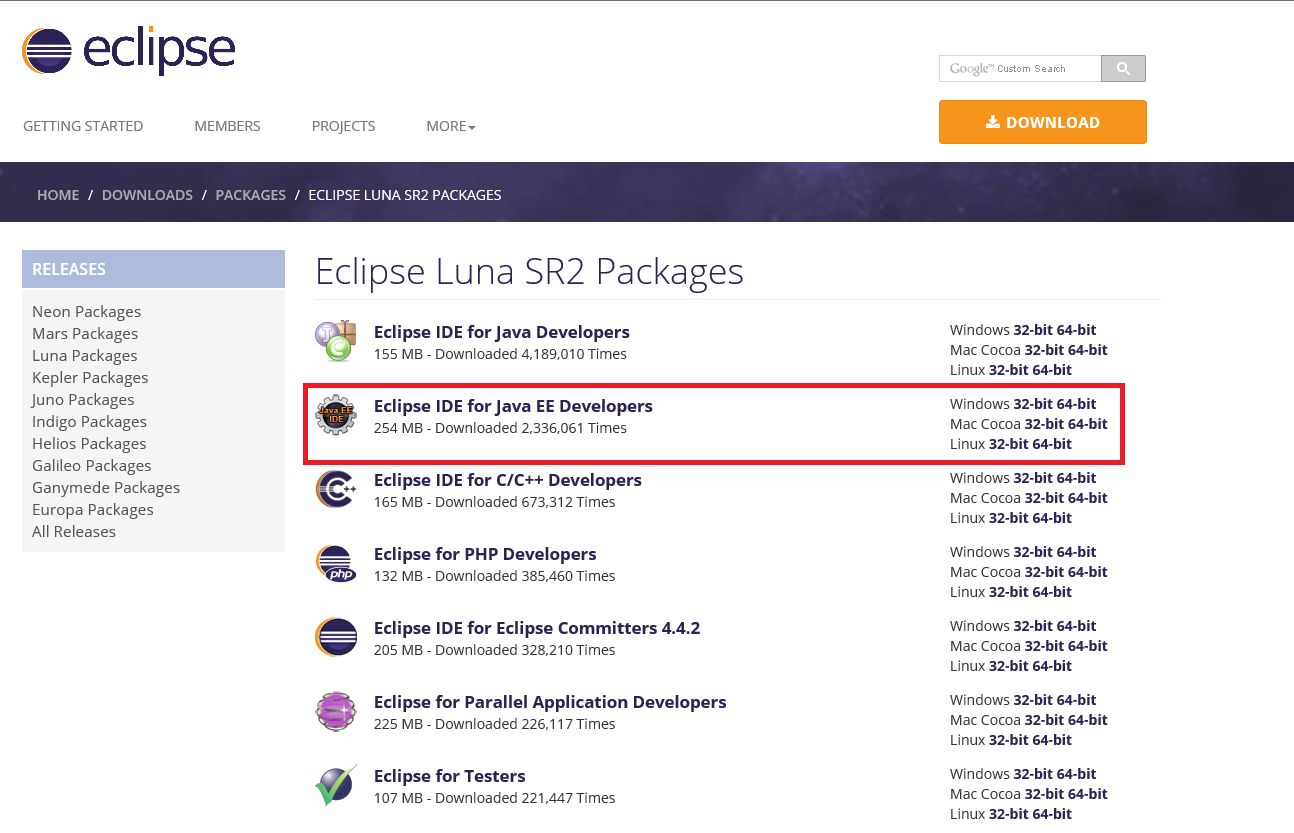Click the Eclipse logo in header
The image size is (1294, 833).
pos(128,52)
